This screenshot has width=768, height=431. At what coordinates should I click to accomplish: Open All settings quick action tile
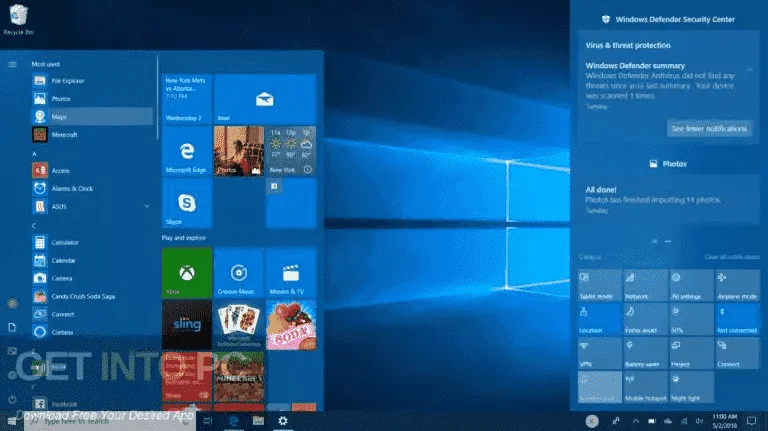pos(691,286)
